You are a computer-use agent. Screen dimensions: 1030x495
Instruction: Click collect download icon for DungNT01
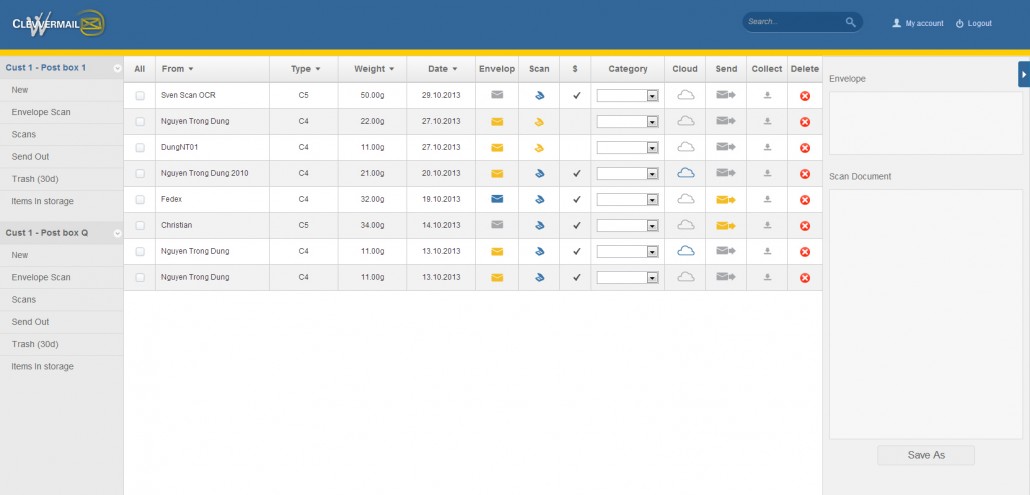click(767, 147)
